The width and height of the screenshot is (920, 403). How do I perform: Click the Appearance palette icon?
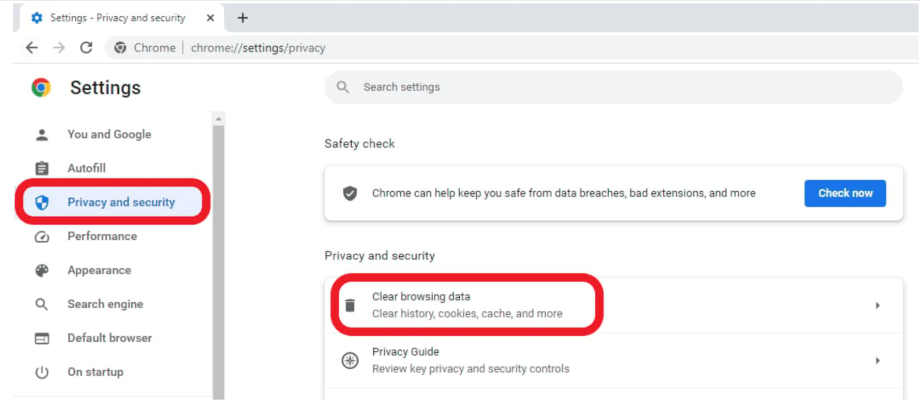tap(42, 270)
